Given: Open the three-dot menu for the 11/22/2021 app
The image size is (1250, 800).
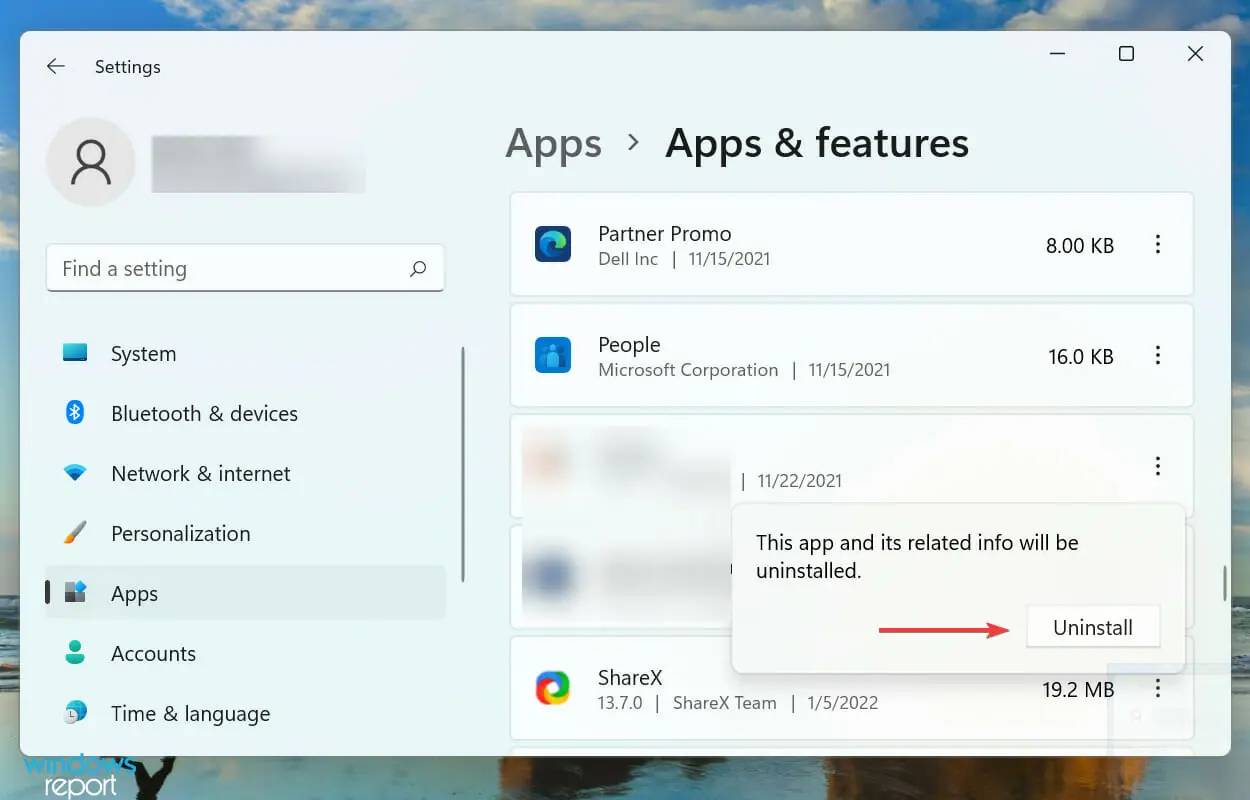Looking at the screenshot, I should click(x=1158, y=466).
